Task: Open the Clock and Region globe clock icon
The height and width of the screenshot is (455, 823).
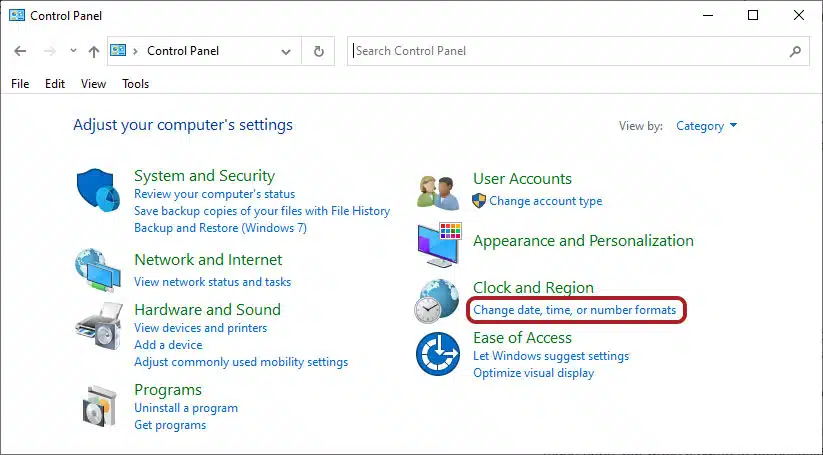Action: coord(437,301)
